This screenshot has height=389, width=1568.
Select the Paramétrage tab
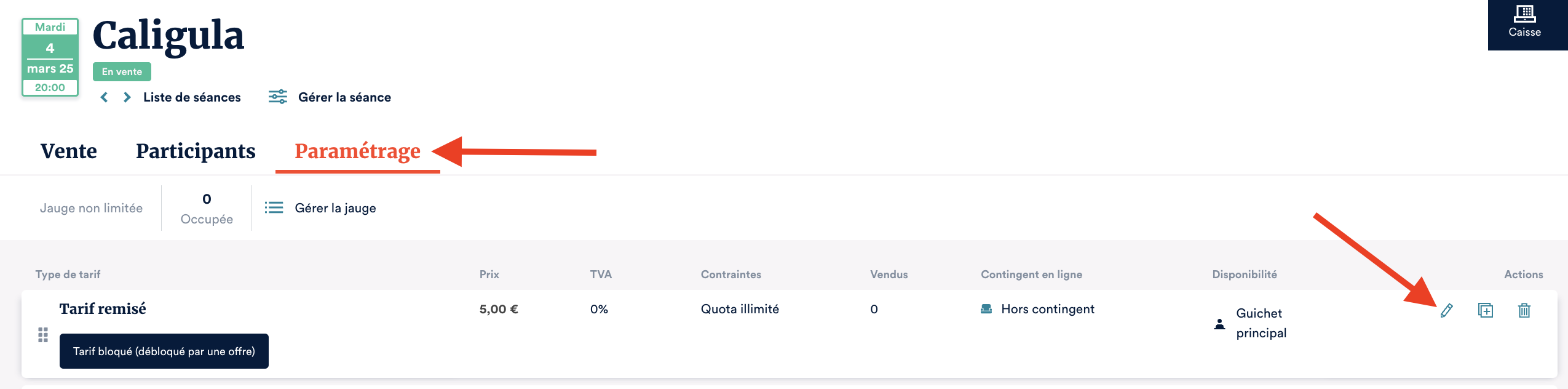pyautogui.click(x=357, y=151)
